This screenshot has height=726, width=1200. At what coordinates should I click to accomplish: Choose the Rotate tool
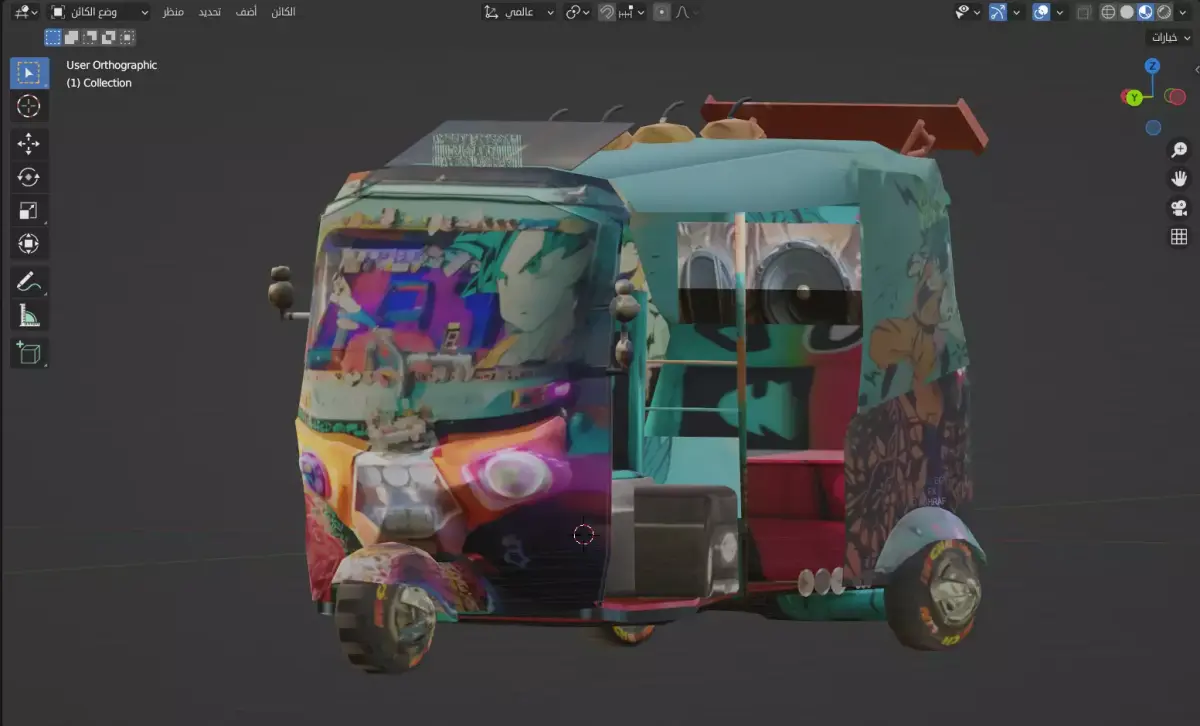[x=29, y=177]
